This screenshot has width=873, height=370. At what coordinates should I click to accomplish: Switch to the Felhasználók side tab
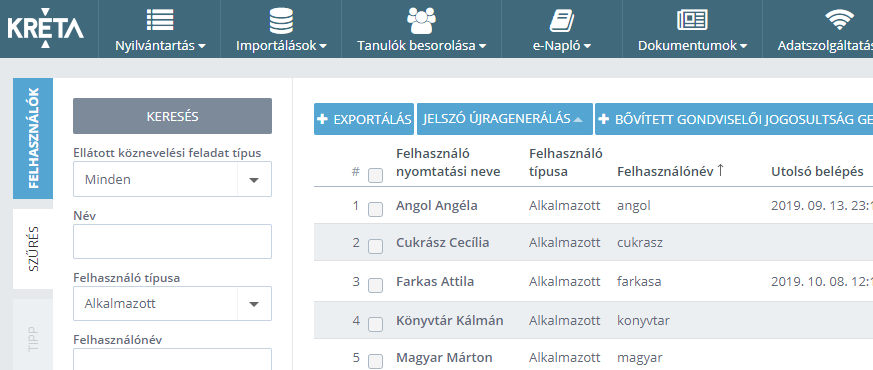pos(33,139)
